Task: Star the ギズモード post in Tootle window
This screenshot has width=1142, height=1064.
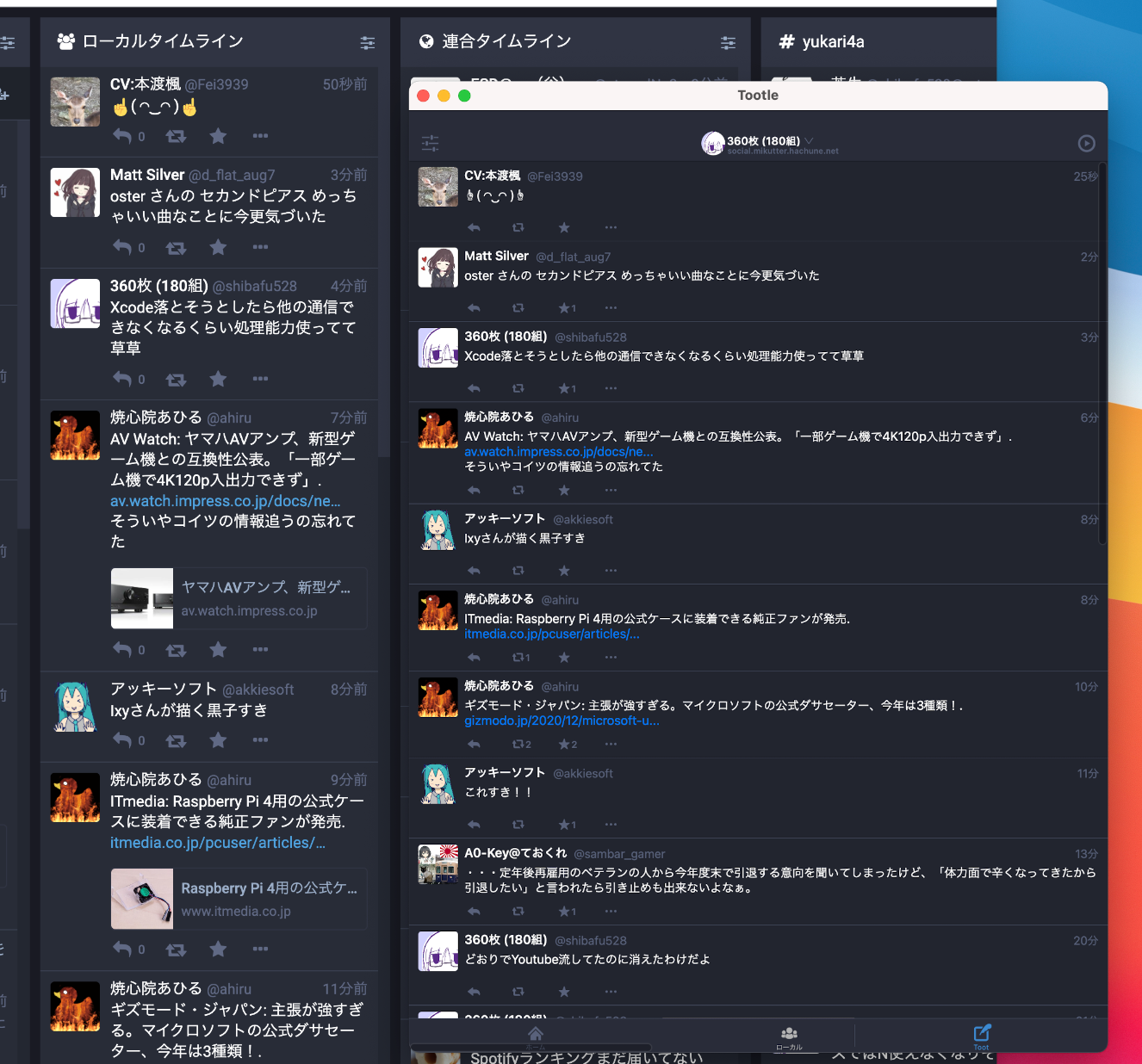Action: (564, 744)
